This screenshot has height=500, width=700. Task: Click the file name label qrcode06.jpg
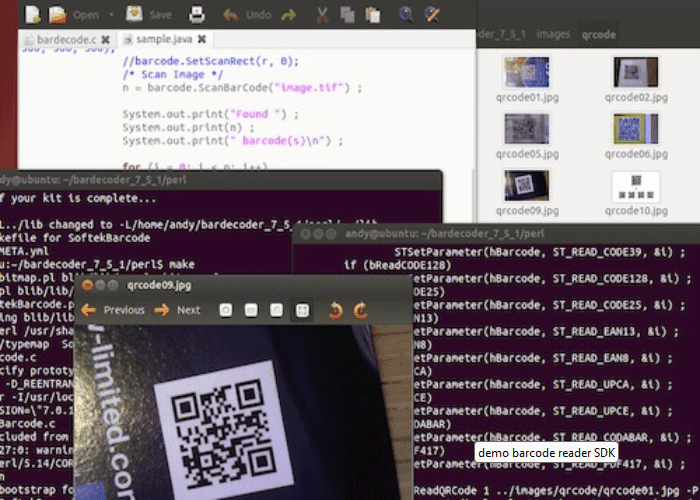636,154
